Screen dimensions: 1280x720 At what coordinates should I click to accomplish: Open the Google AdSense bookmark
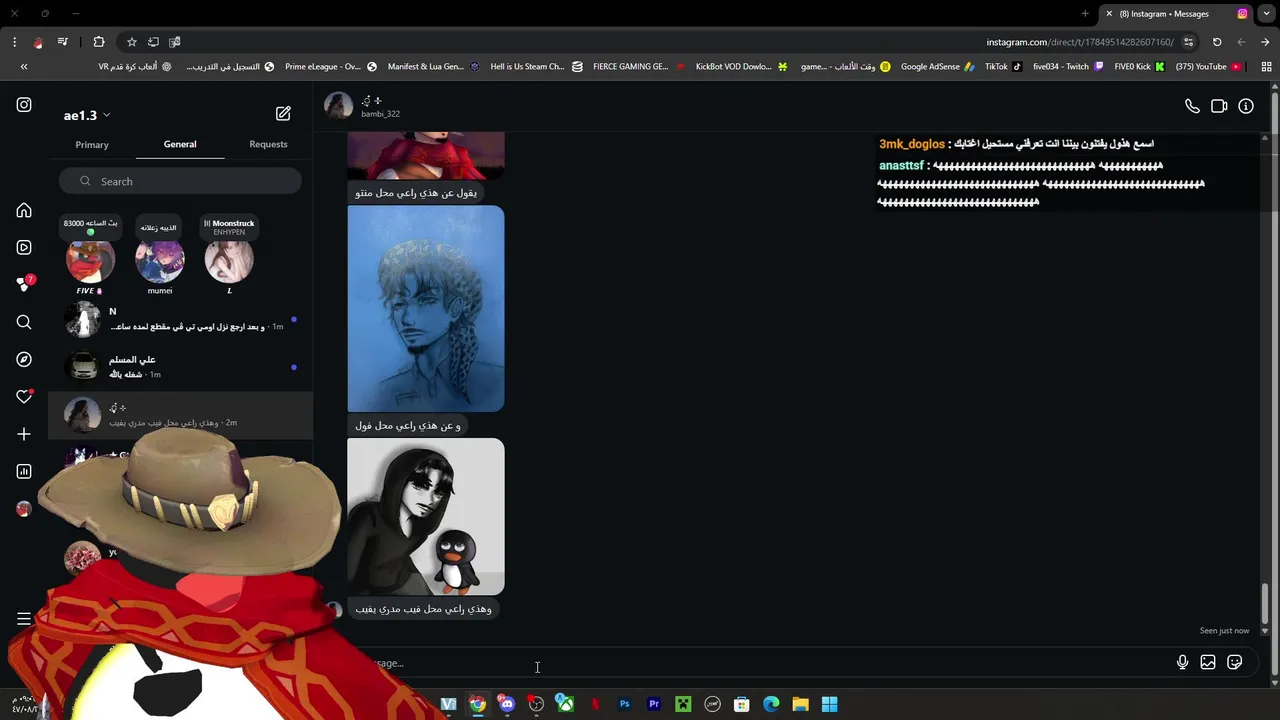(x=937, y=67)
